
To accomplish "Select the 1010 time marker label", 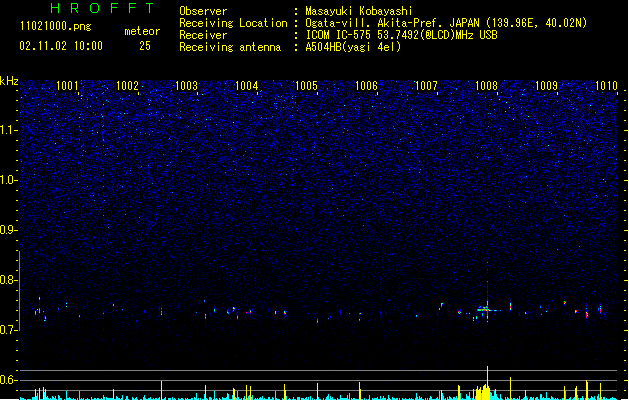I will coord(606,86).
